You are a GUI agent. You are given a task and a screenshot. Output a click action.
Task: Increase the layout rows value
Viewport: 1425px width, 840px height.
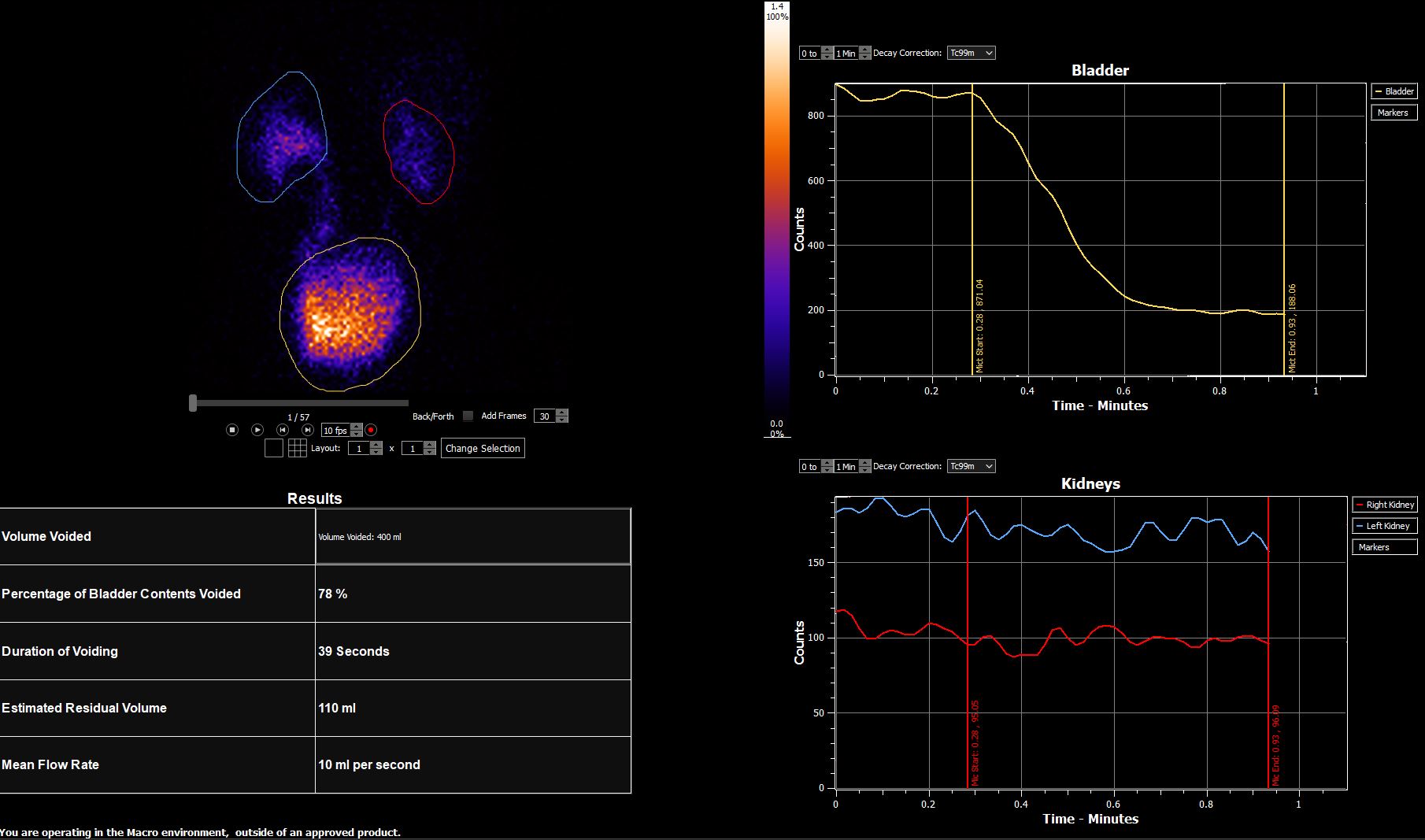point(376,445)
